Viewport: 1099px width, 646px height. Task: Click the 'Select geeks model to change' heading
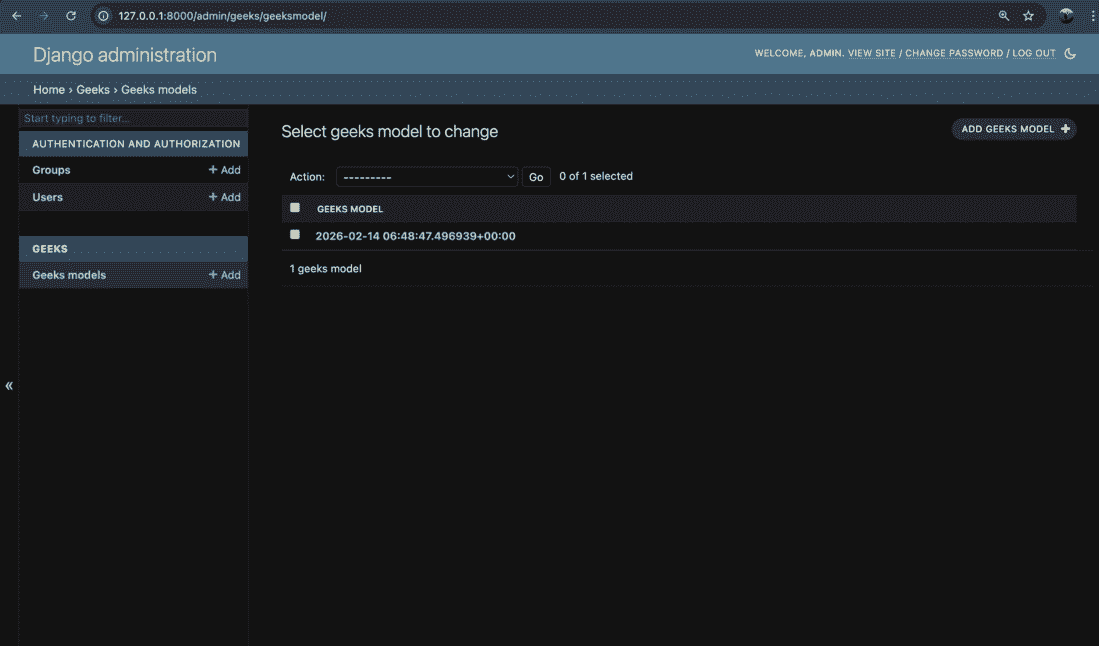390,132
